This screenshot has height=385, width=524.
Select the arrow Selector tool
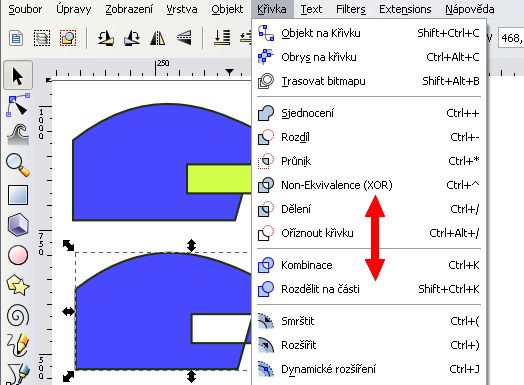click(x=18, y=75)
